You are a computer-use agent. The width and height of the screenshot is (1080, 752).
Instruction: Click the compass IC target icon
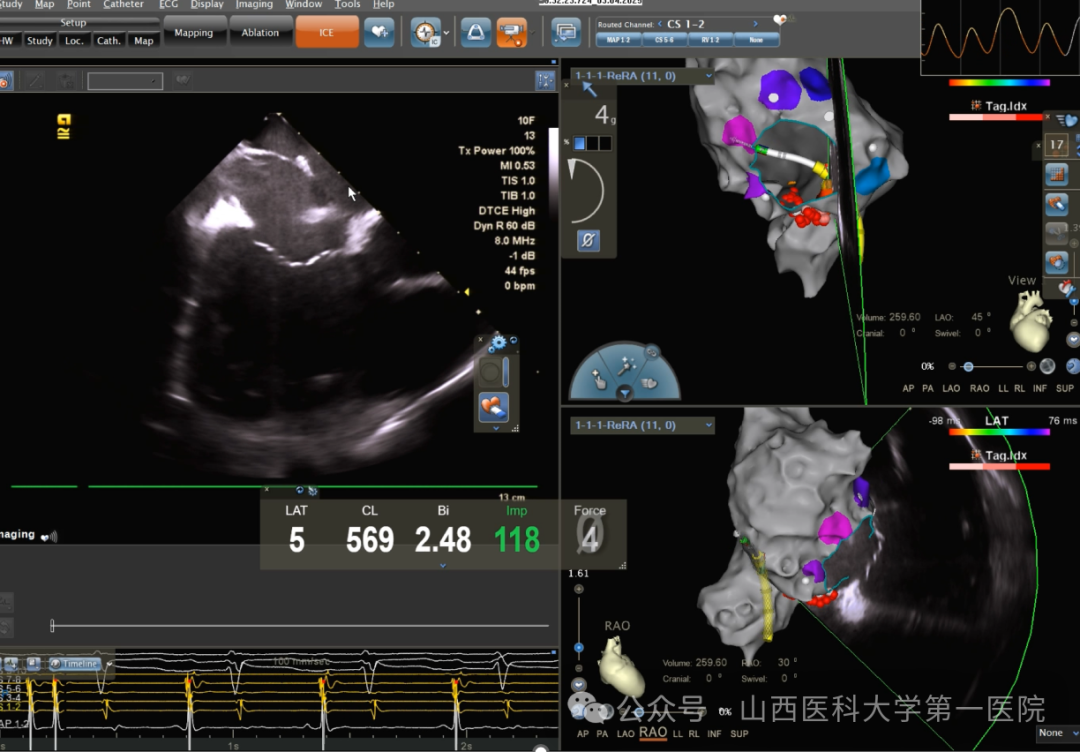(x=426, y=32)
